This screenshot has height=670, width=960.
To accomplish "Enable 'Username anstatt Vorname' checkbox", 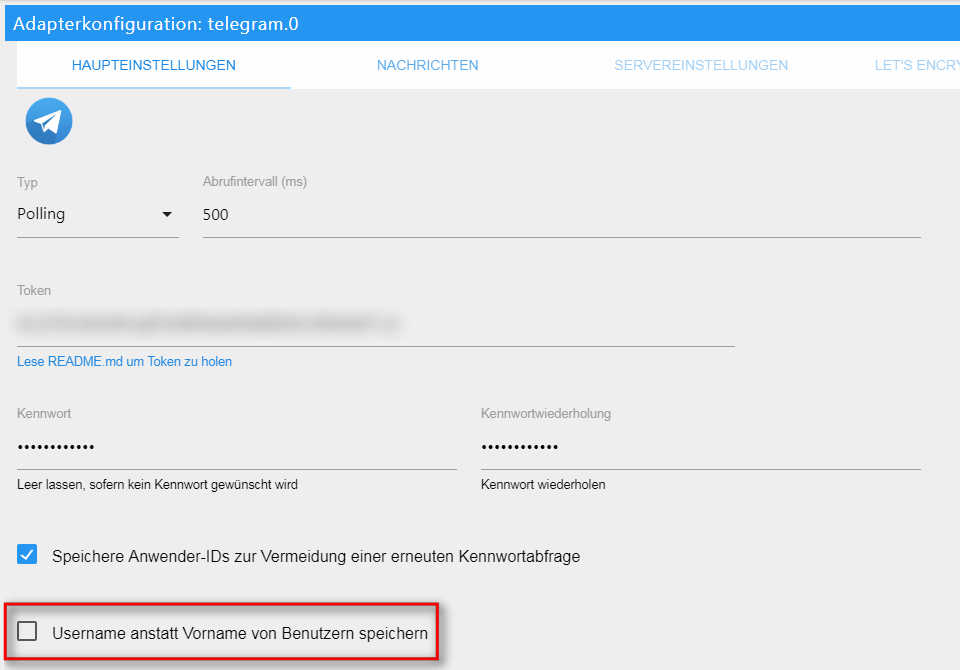I will click(x=27, y=631).
